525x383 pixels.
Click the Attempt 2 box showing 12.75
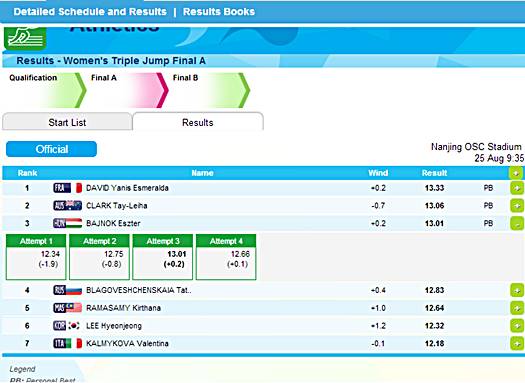coord(99,257)
